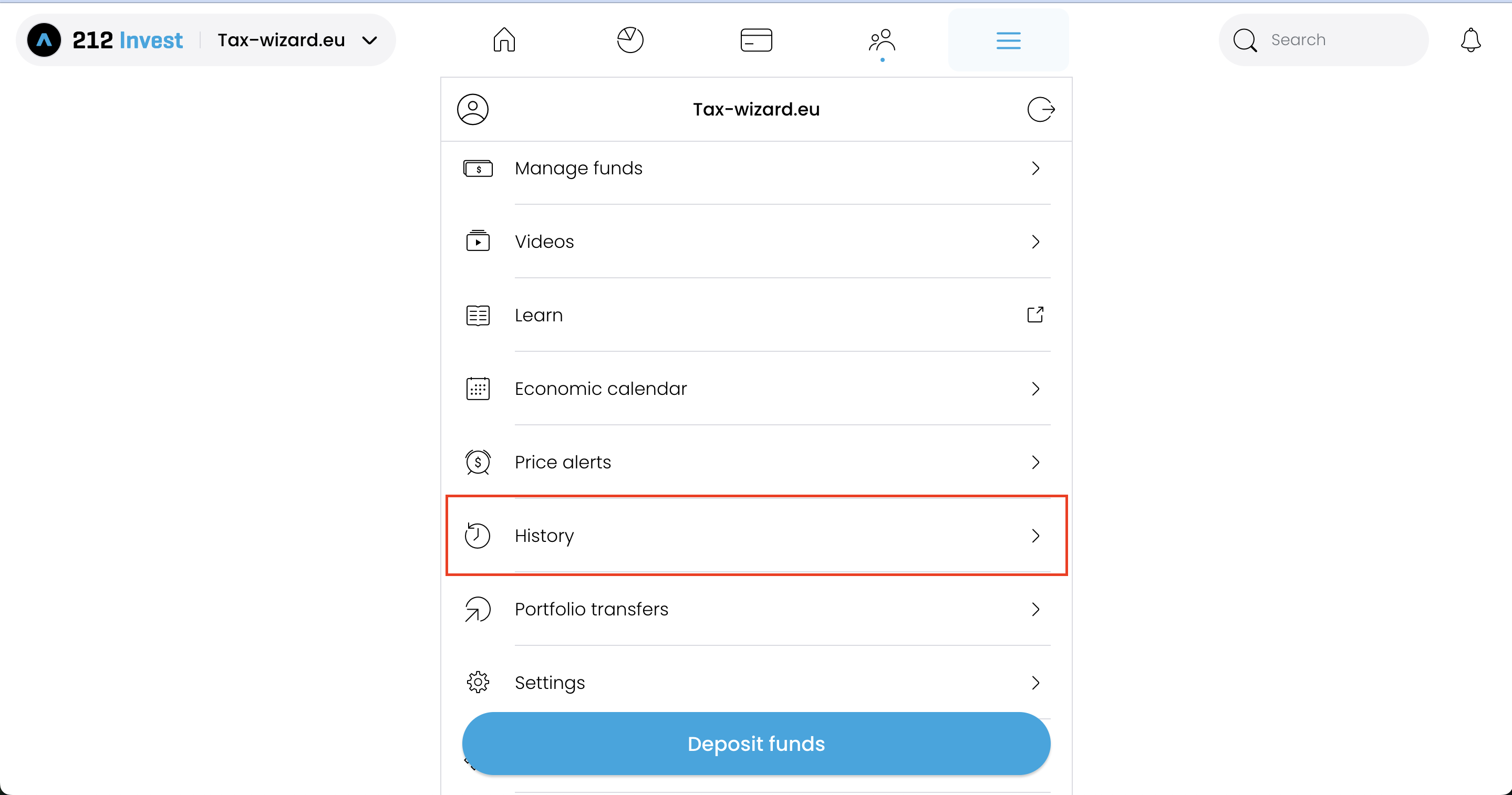
Task: Click the home navigation icon
Action: (x=504, y=40)
